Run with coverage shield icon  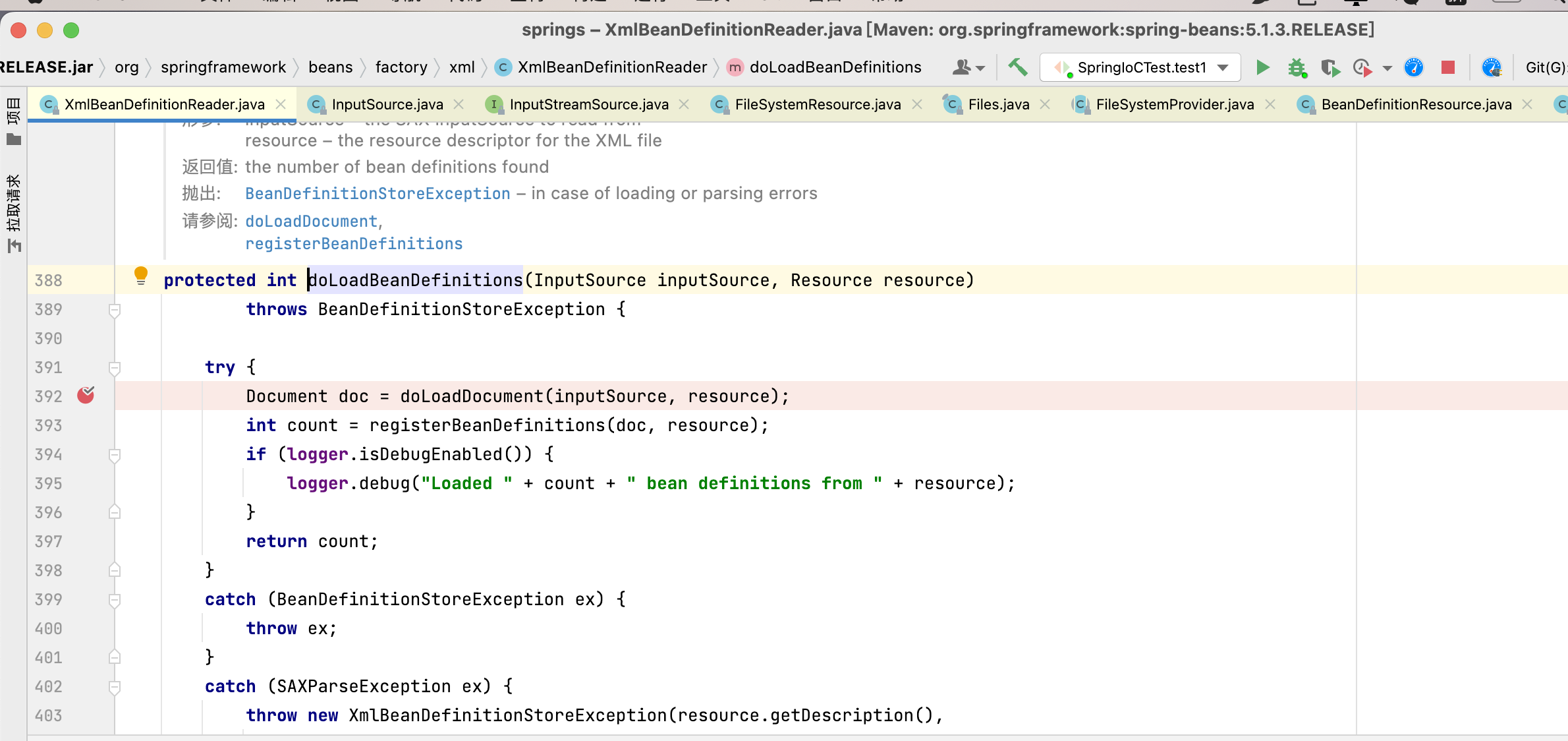click(x=1330, y=67)
